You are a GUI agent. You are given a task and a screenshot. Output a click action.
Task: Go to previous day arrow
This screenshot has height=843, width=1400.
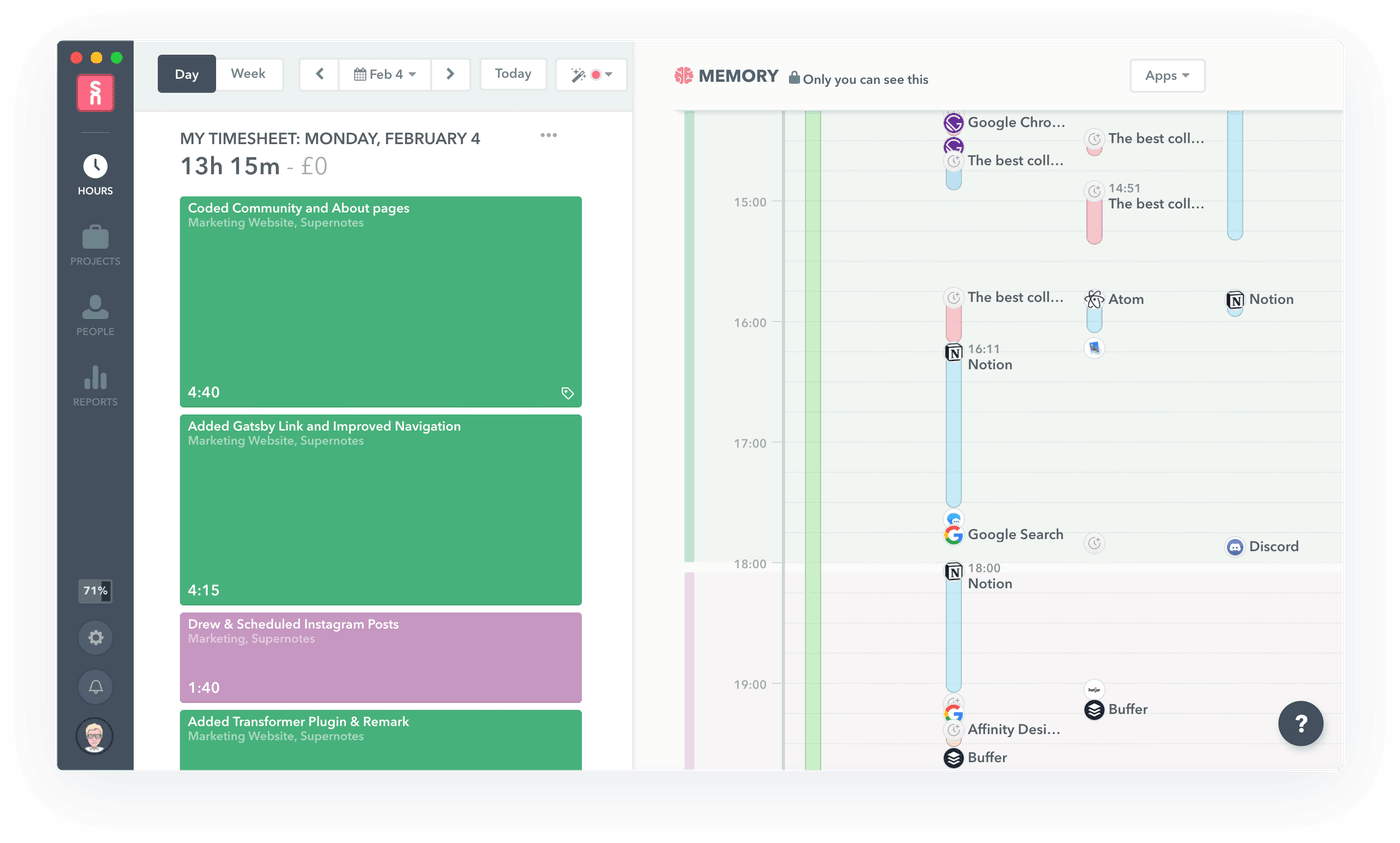(319, 74)
